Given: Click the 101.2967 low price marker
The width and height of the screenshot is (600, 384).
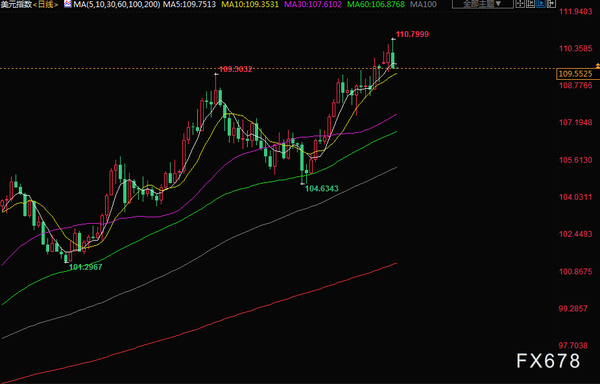Looking at the screenshot, I should (86, 267).
